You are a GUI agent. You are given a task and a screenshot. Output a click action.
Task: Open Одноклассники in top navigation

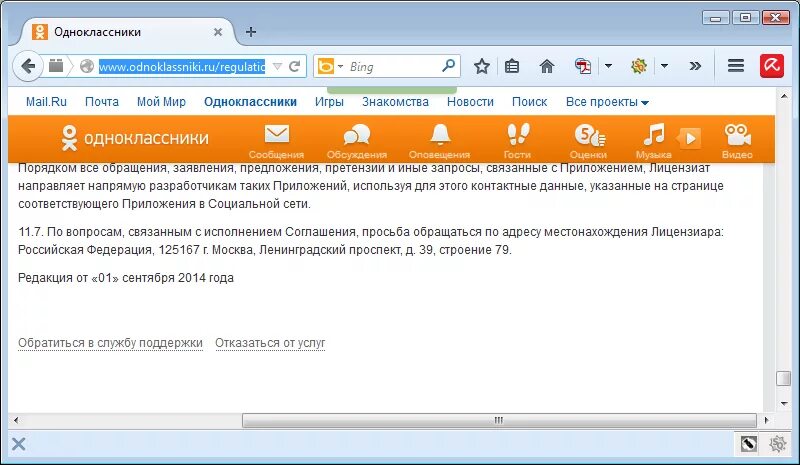coord(251,102)
